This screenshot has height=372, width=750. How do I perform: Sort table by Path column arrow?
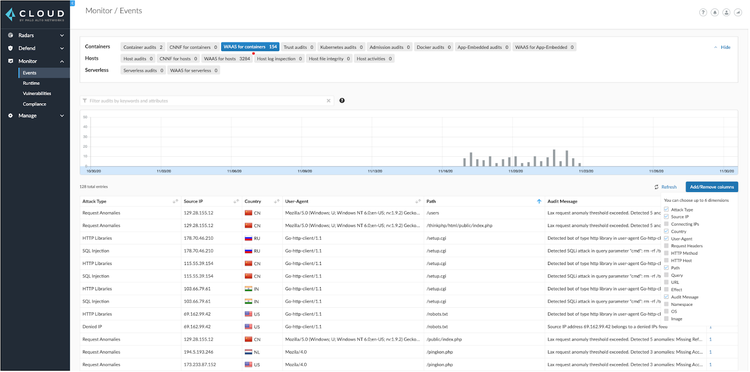(x=540, y=202)
